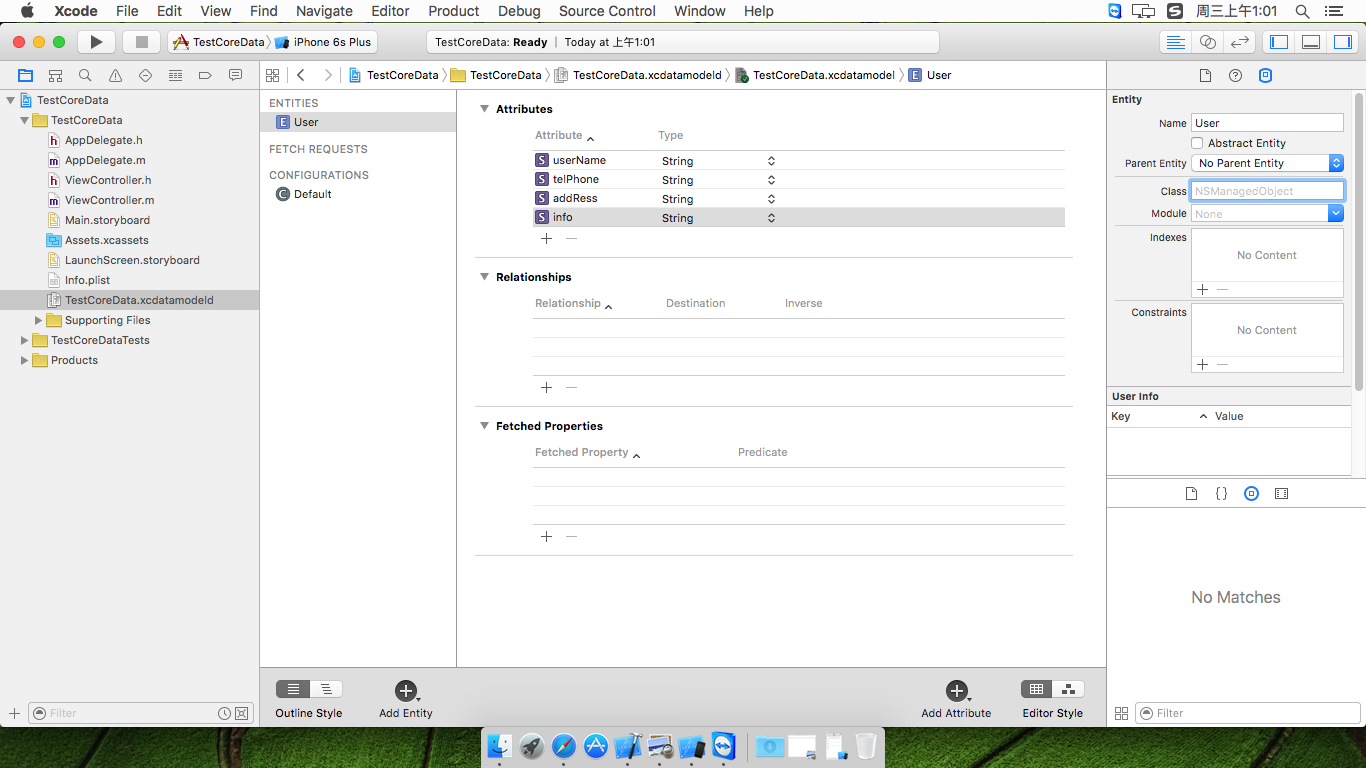1366x768 pixels.
Task: Go forward in the editor history
Action: 327,75
